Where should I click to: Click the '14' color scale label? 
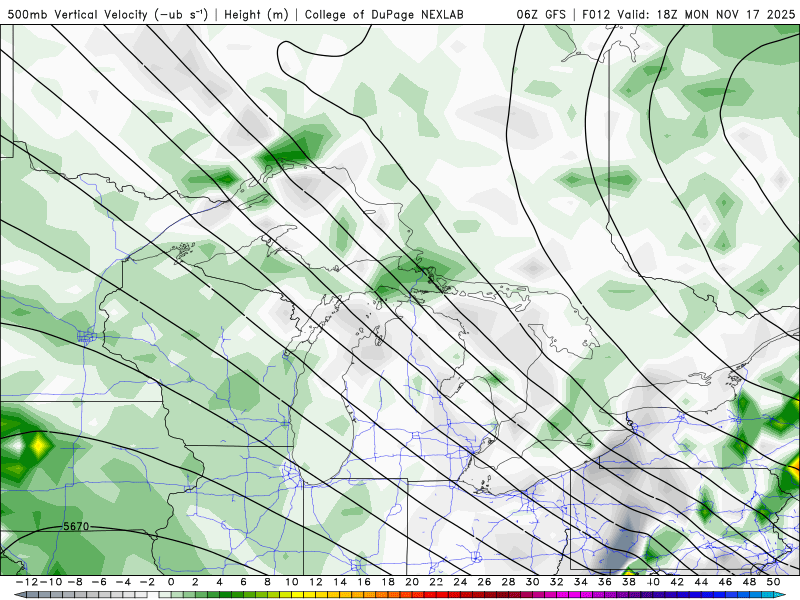[340, 582]
